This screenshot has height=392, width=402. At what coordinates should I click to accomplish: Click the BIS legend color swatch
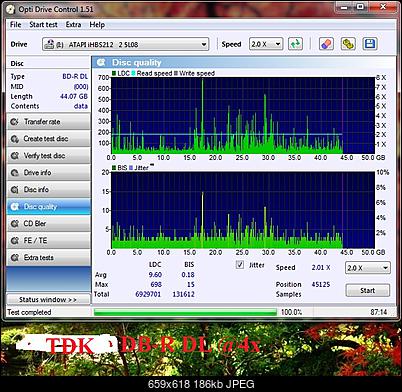click(x=114, y=168)
